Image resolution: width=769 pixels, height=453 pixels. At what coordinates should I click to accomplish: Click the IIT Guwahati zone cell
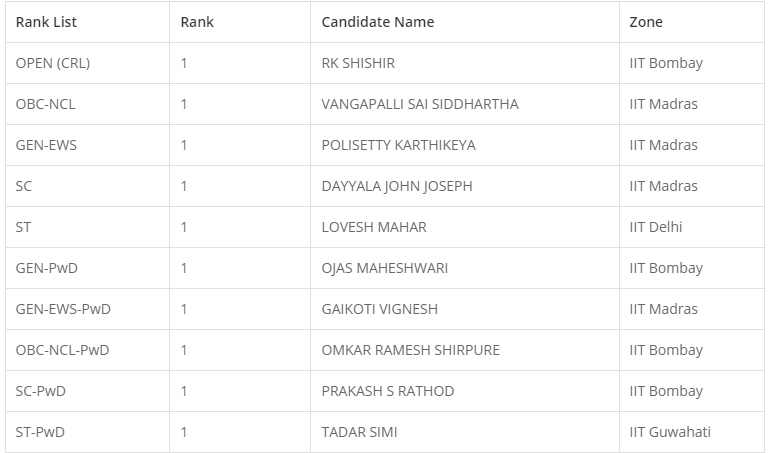[x=670, y=432]
